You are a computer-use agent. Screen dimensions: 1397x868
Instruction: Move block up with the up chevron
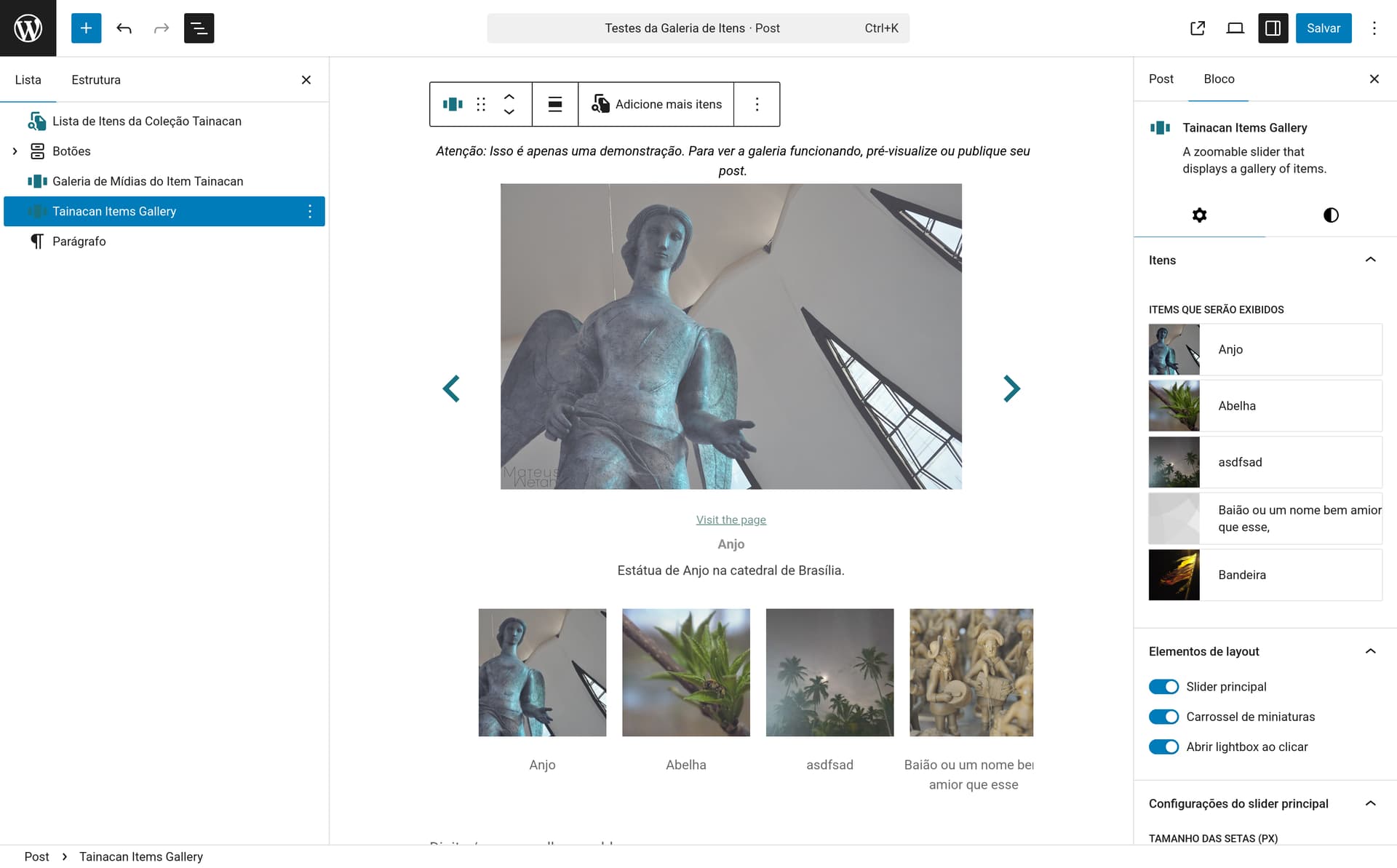[x=509, y=96]
